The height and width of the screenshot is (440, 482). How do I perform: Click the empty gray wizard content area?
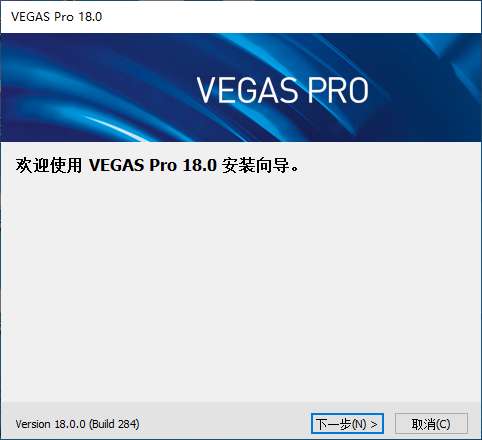tap(241, 287)
